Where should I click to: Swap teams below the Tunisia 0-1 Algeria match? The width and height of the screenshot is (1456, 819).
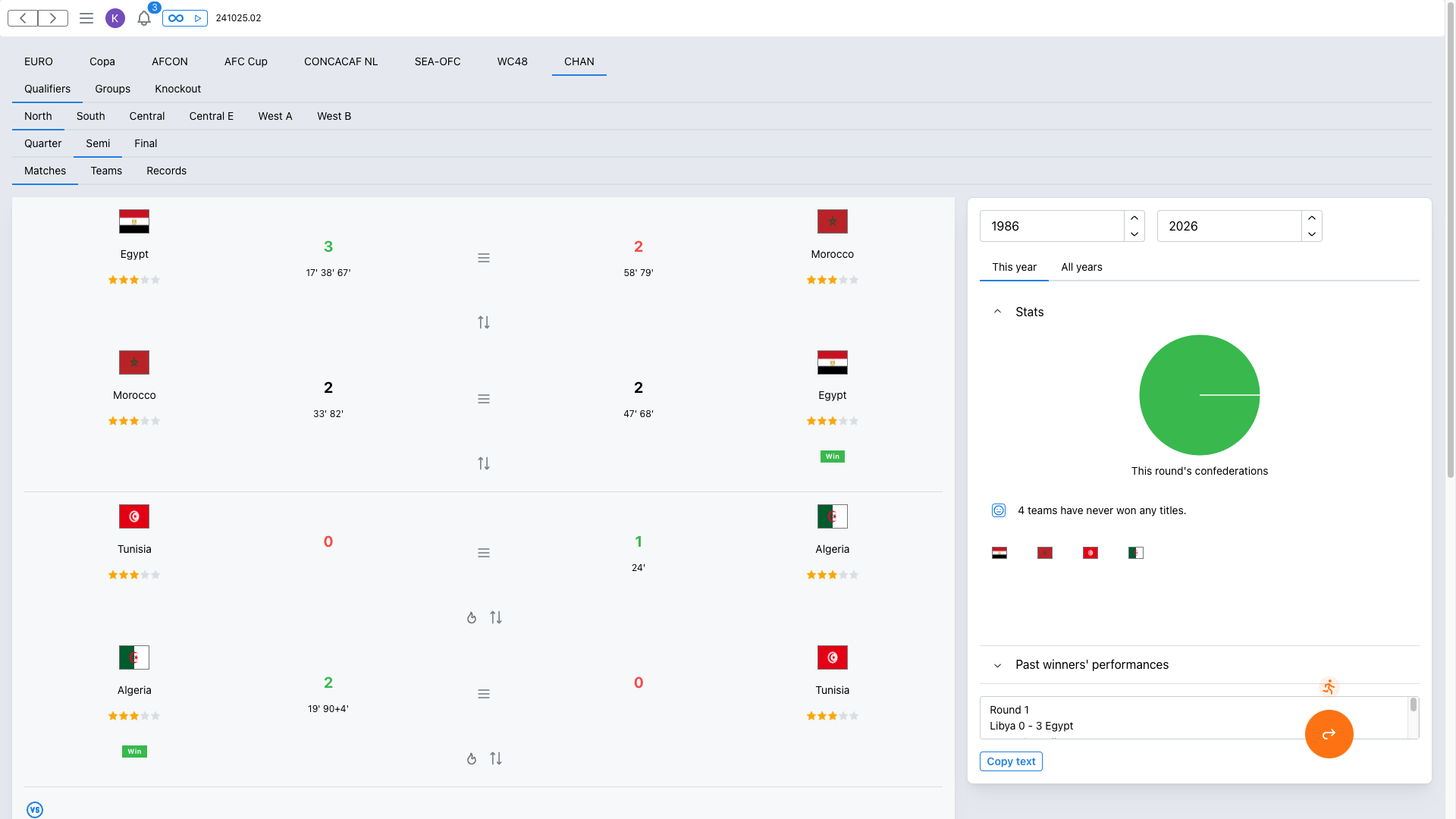(496, 617)
